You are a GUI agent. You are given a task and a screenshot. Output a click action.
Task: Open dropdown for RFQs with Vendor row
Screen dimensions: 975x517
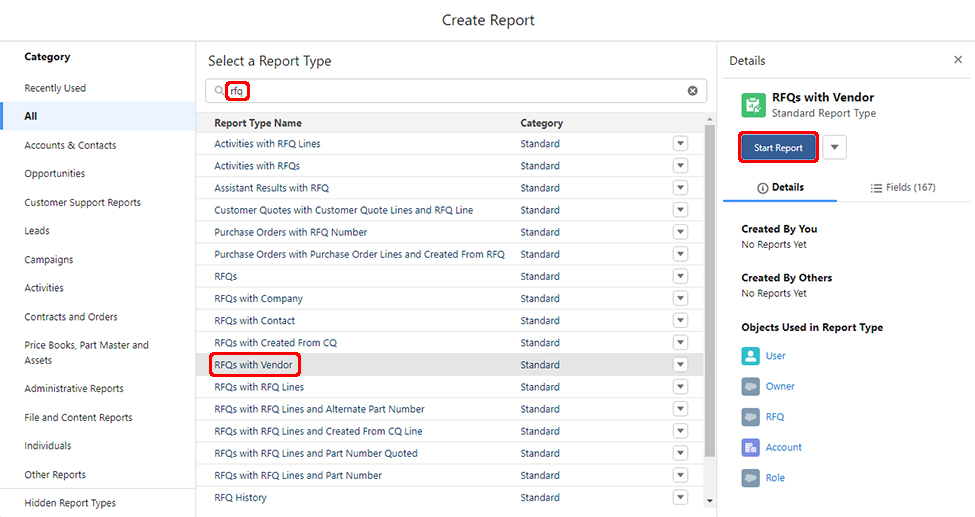click(x=680, y=365)
